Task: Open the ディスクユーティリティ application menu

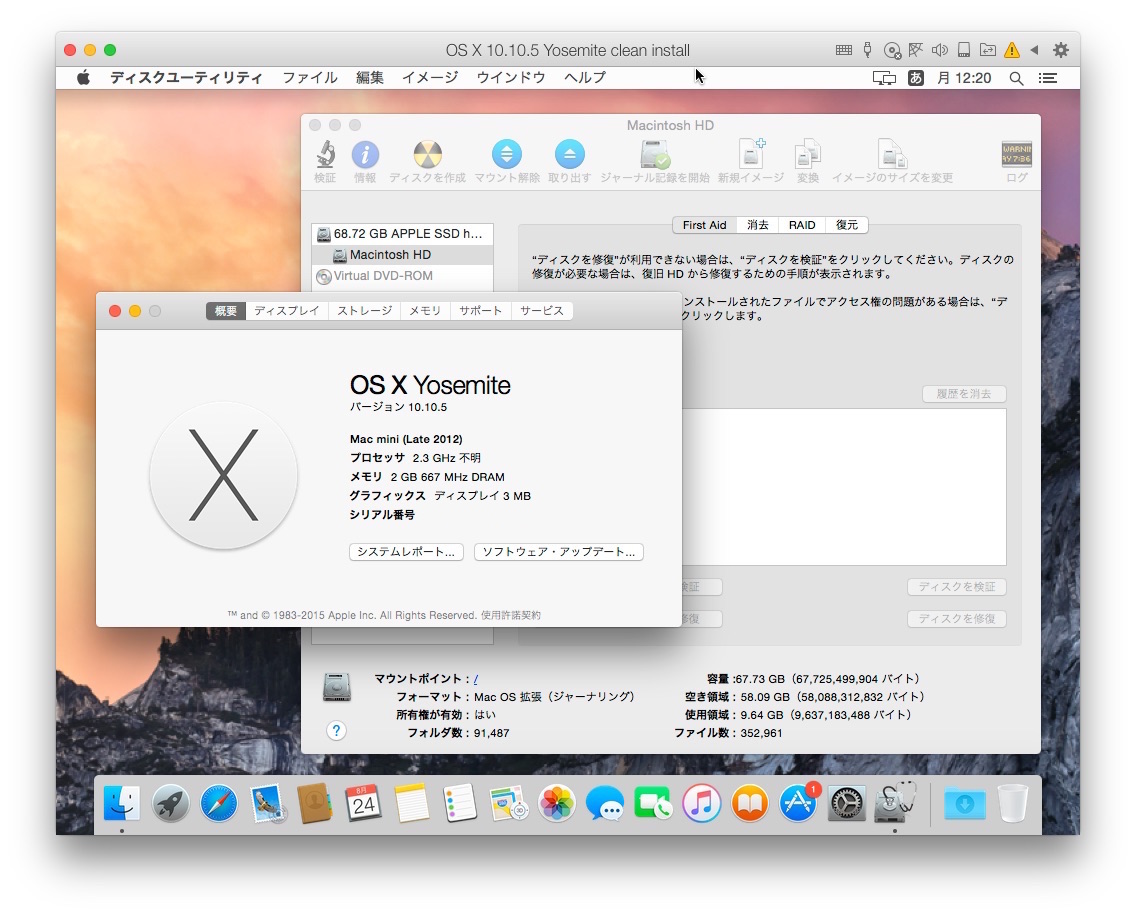Action: 186,78
